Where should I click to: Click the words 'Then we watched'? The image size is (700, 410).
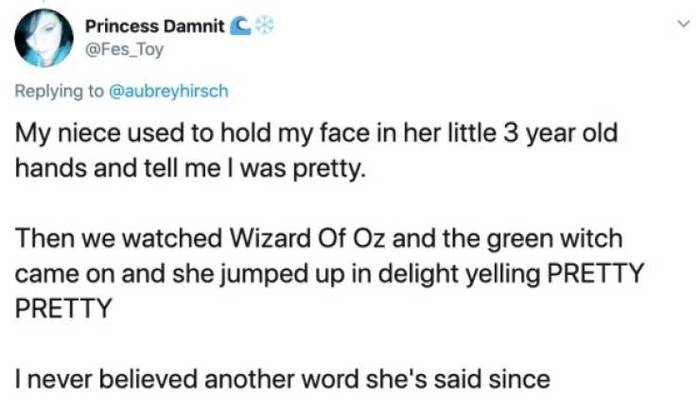tap(95, 239)
